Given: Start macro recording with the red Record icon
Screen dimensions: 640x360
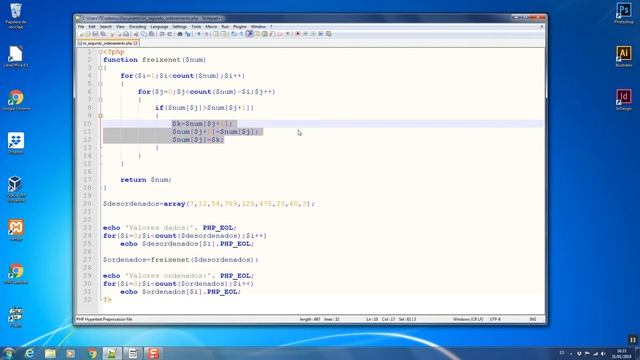Looking at the screenshot, I should click(298, 34).
